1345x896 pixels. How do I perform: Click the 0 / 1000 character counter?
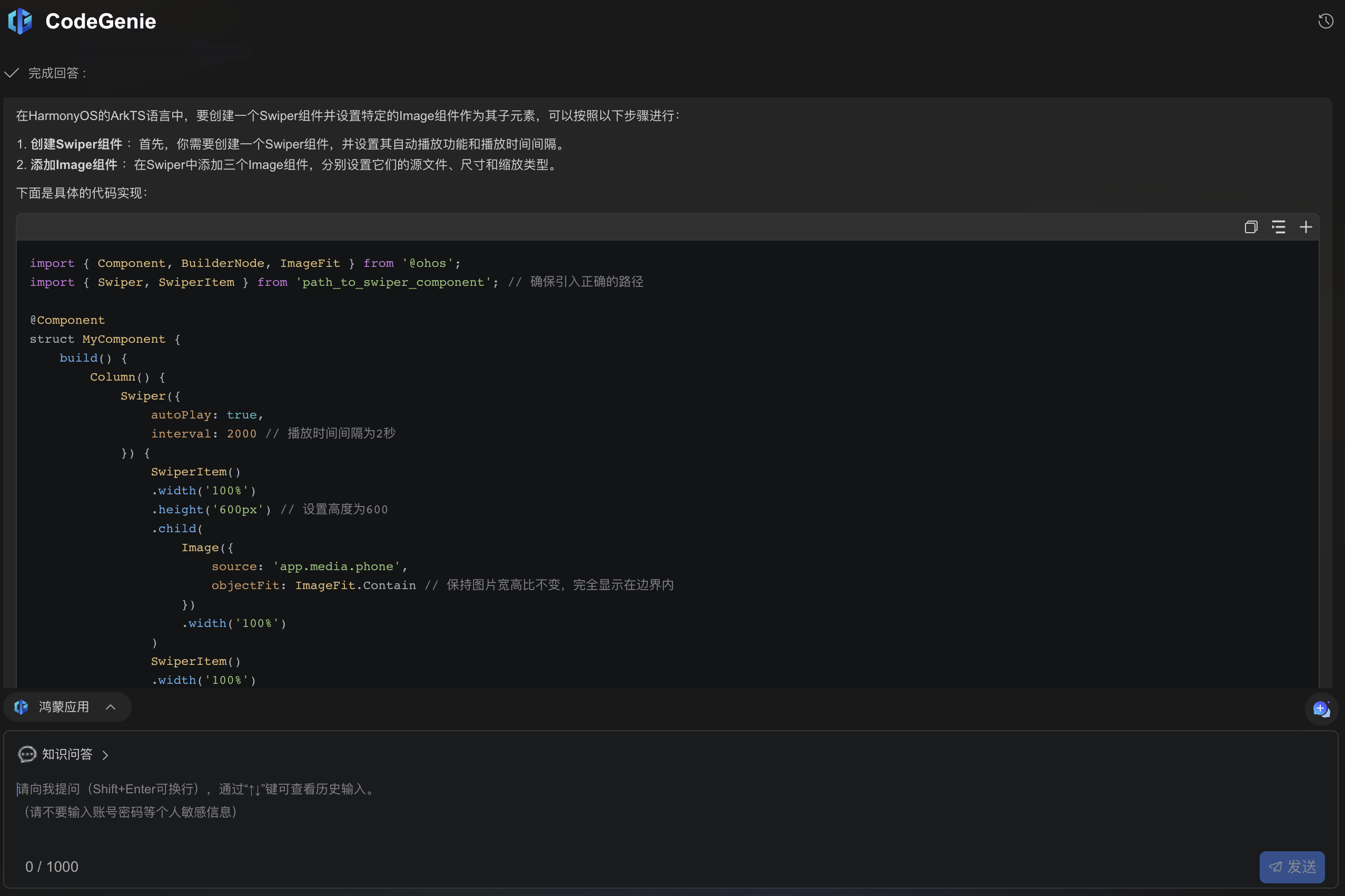[52, 867]
